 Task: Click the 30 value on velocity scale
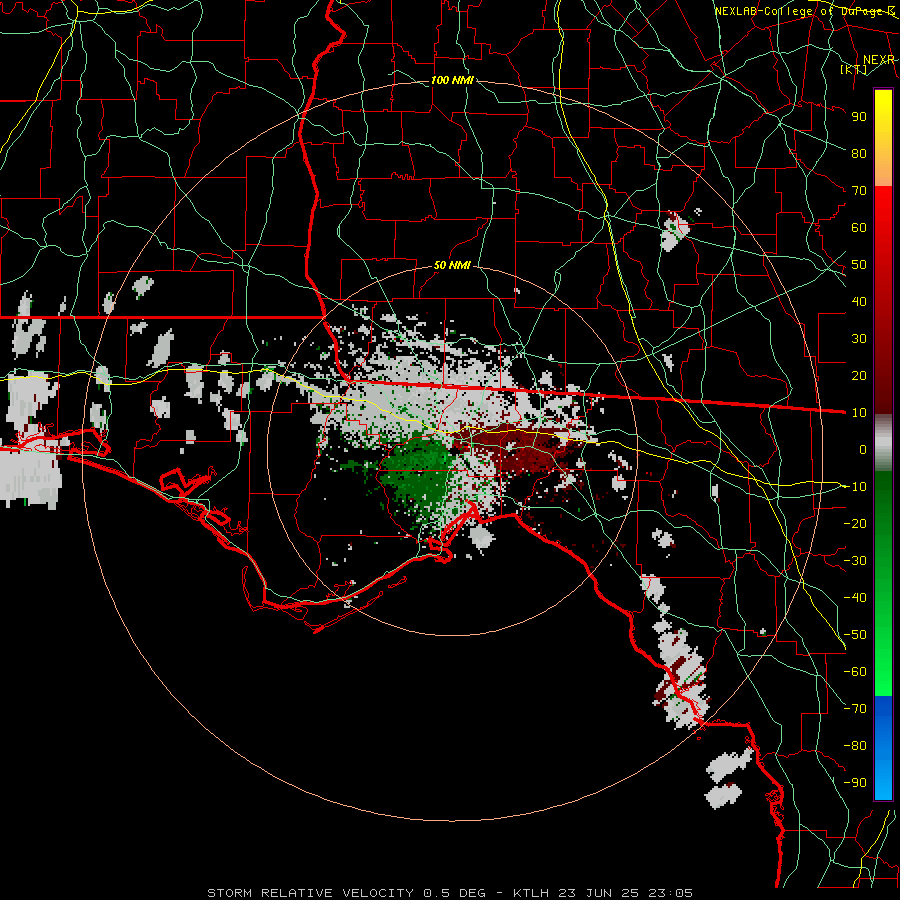[859, 339]
